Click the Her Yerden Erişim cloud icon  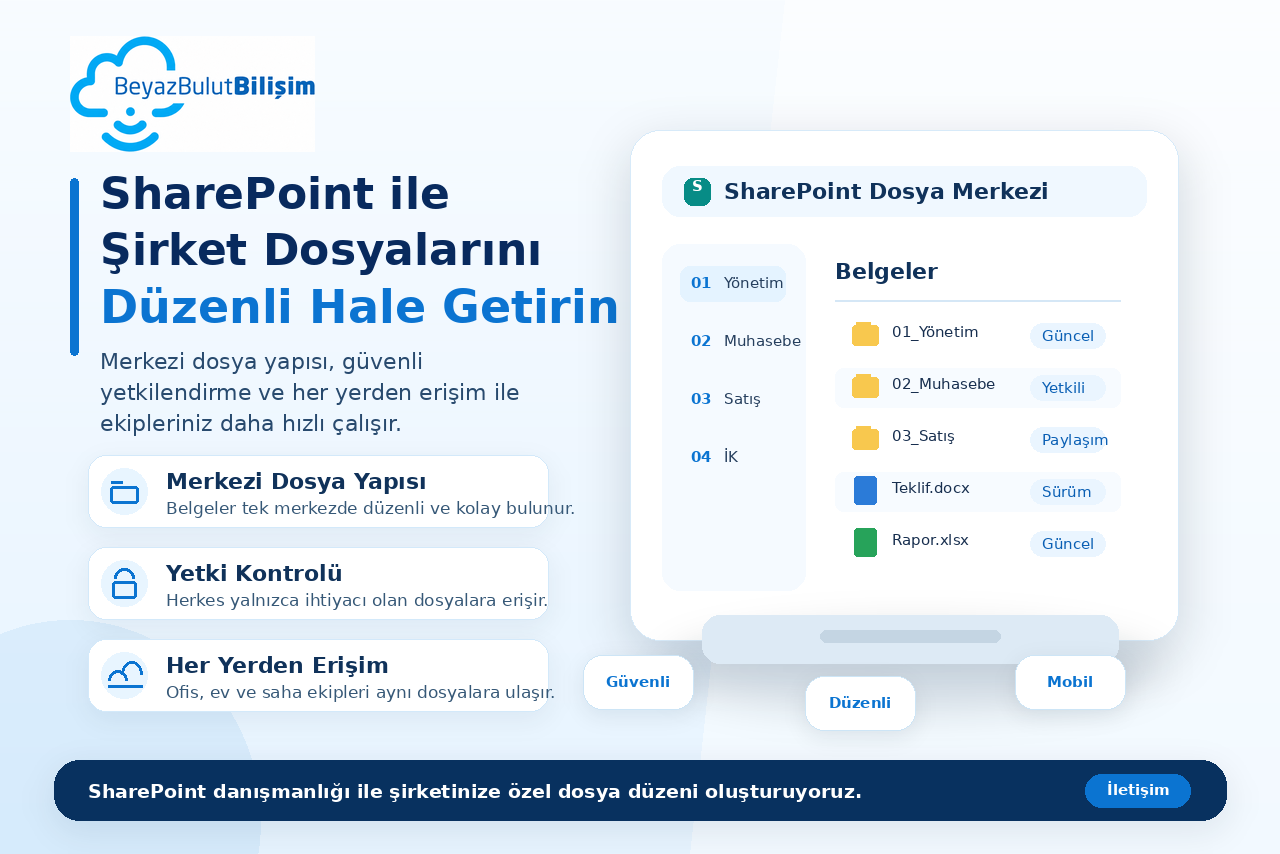[x=125, y=676]
